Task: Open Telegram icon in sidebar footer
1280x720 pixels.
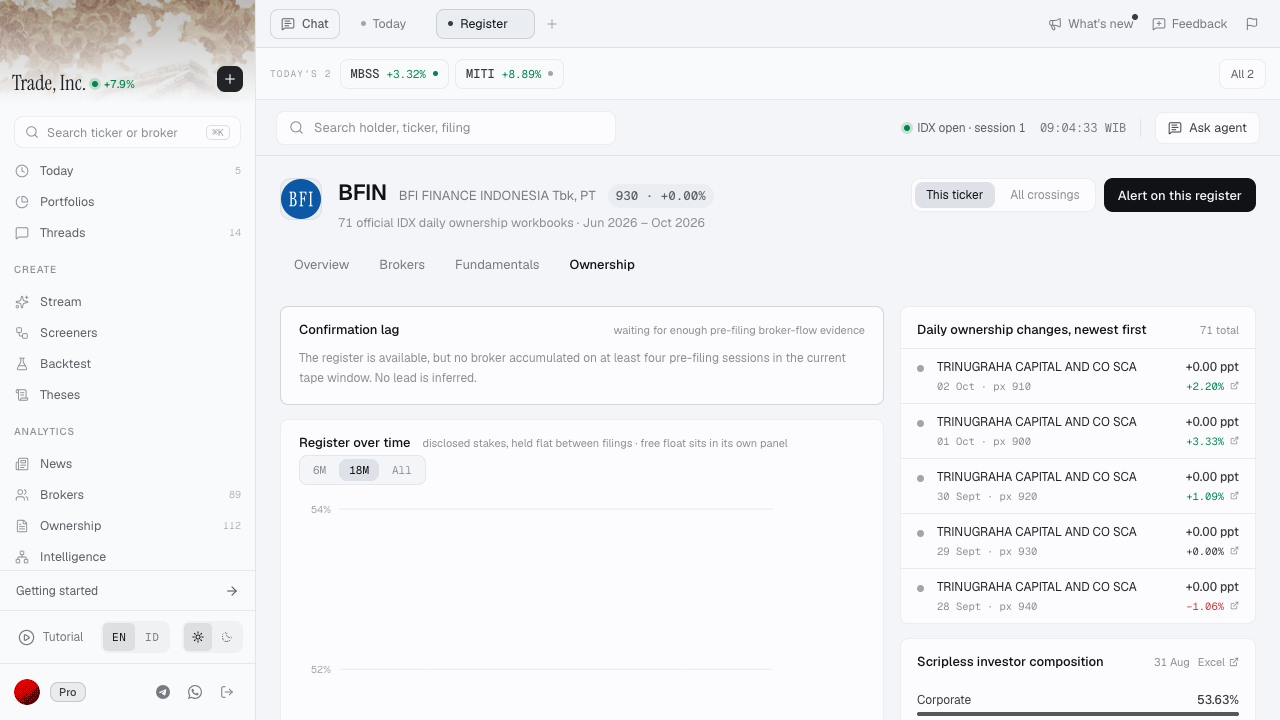Action: pyautogui.click(x=163, y=692)
